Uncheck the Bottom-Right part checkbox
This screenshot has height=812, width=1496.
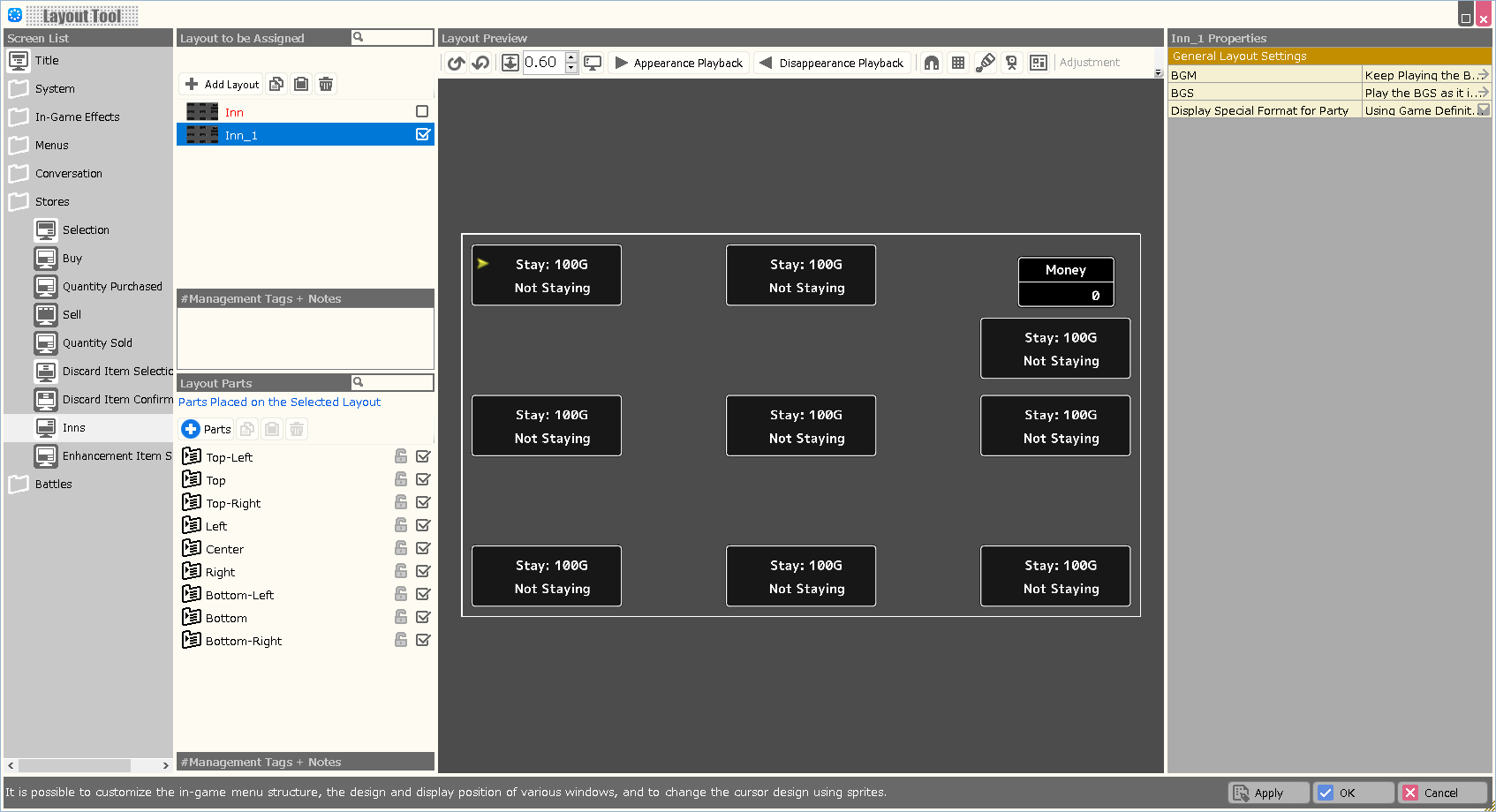click(423, 640)
